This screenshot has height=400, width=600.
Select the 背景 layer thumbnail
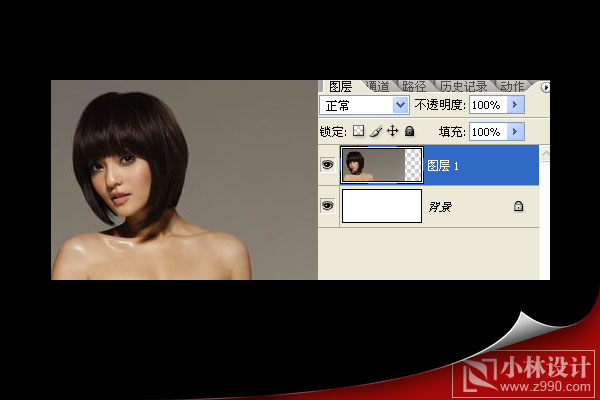coord(382,206)
